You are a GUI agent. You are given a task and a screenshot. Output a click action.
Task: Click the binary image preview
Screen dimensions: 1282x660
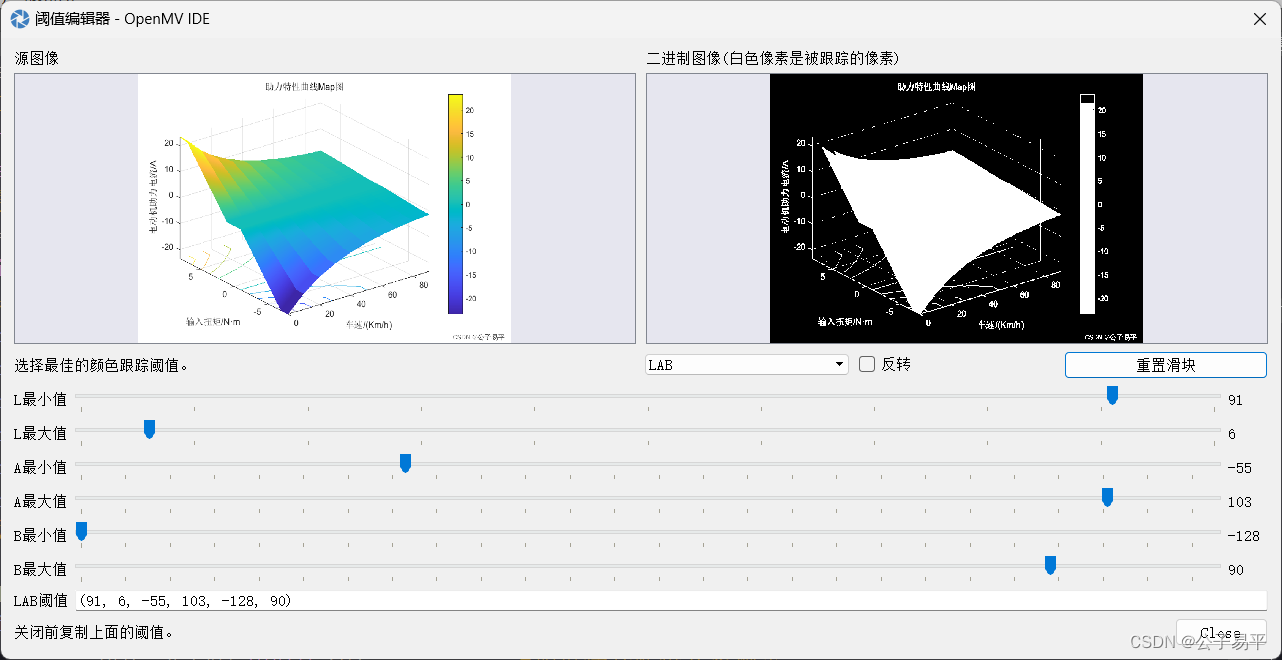point(956,208)
